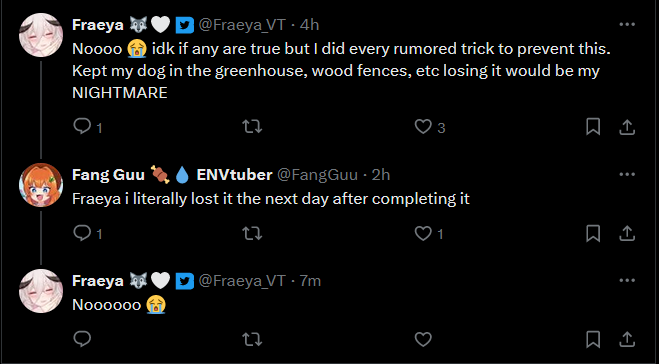View Fang Guu's profile picture

click(41, 185)
